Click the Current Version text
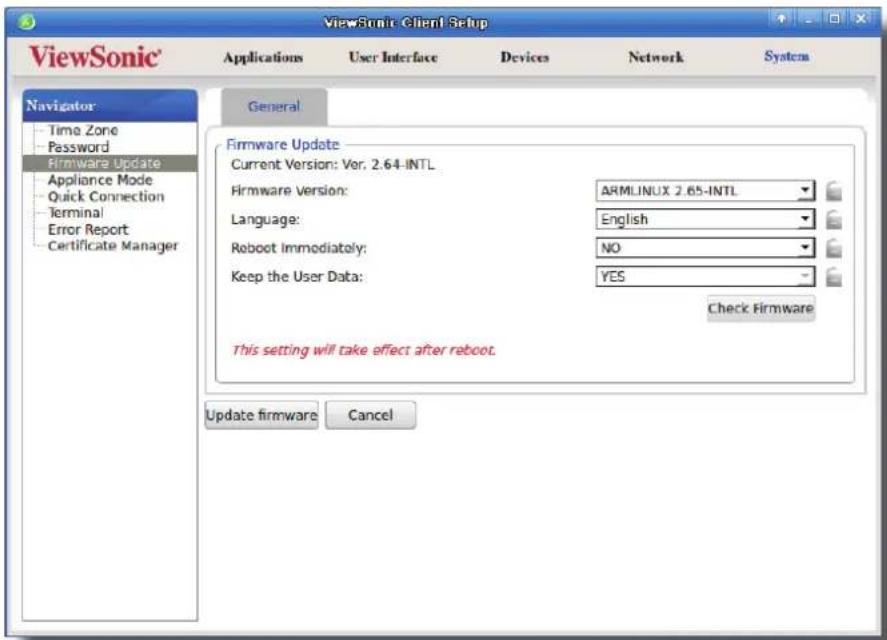This screenshot has width=887, height=640. pos(333,165)
